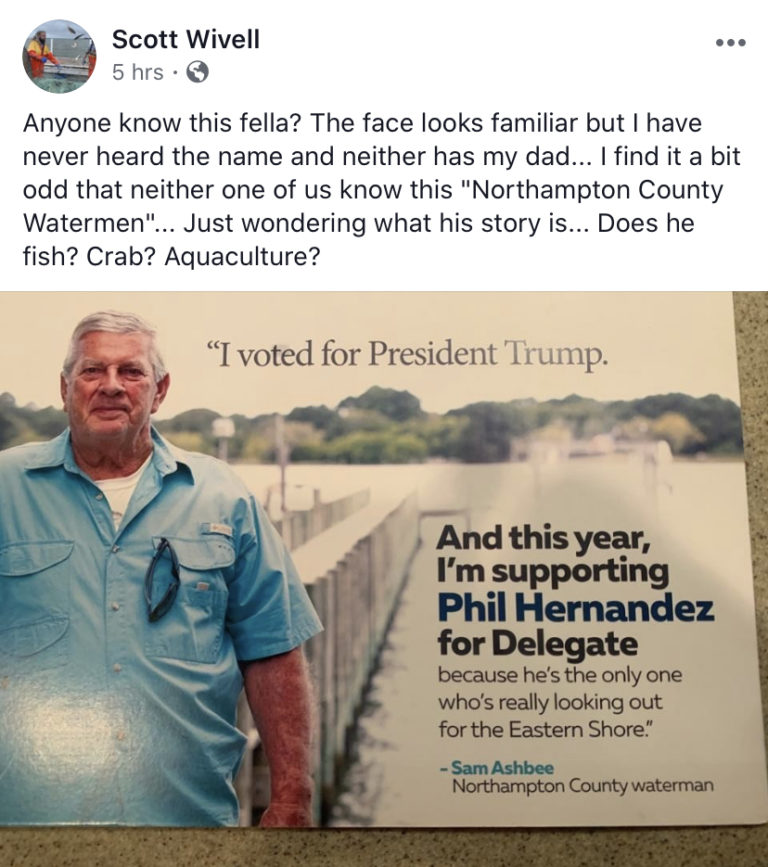Open the three-dots post options menu
The height and width of the screenshot is (867, 768).
(731, 44)
